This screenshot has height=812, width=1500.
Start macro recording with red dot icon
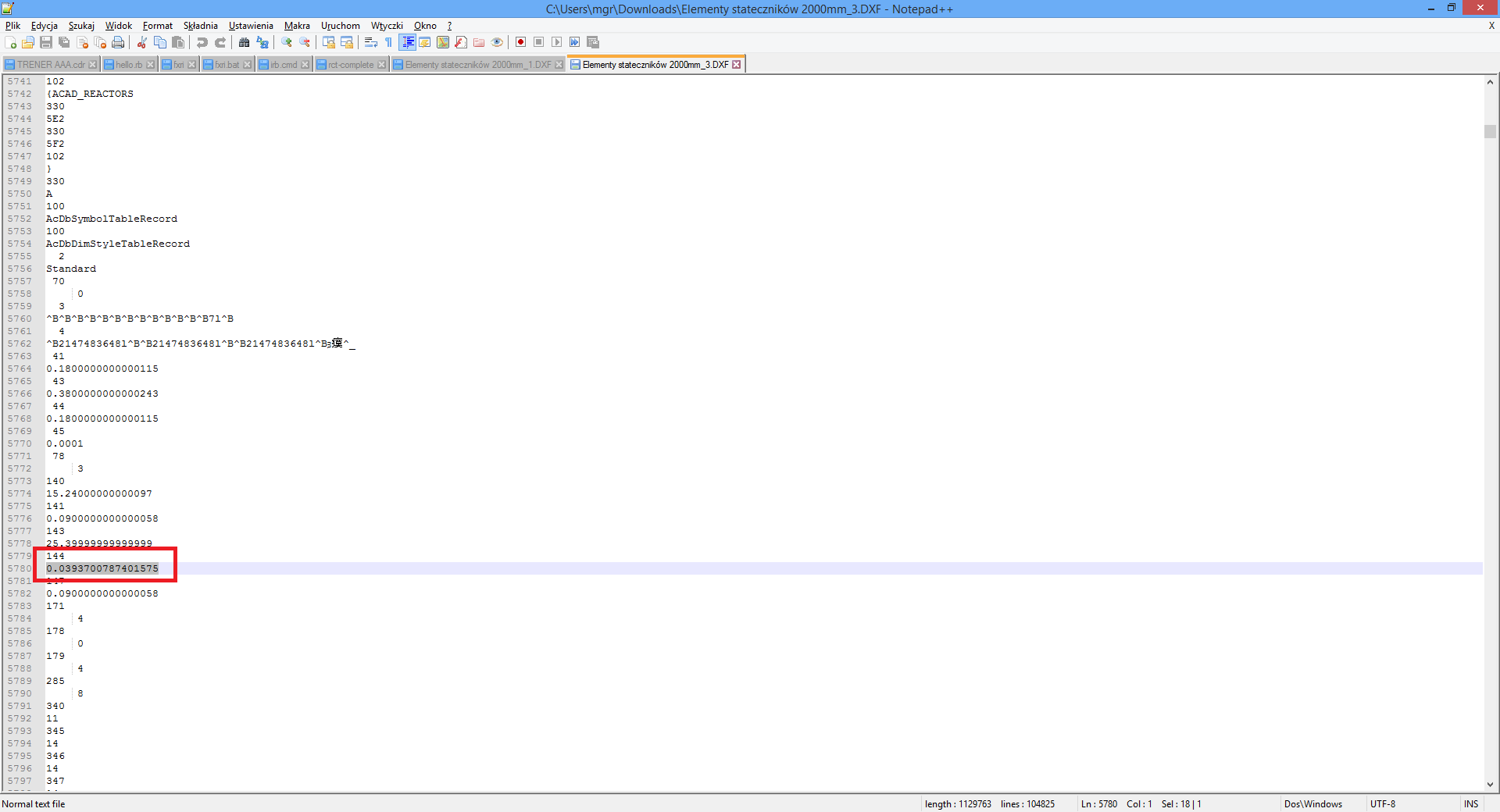click(520, 42)
